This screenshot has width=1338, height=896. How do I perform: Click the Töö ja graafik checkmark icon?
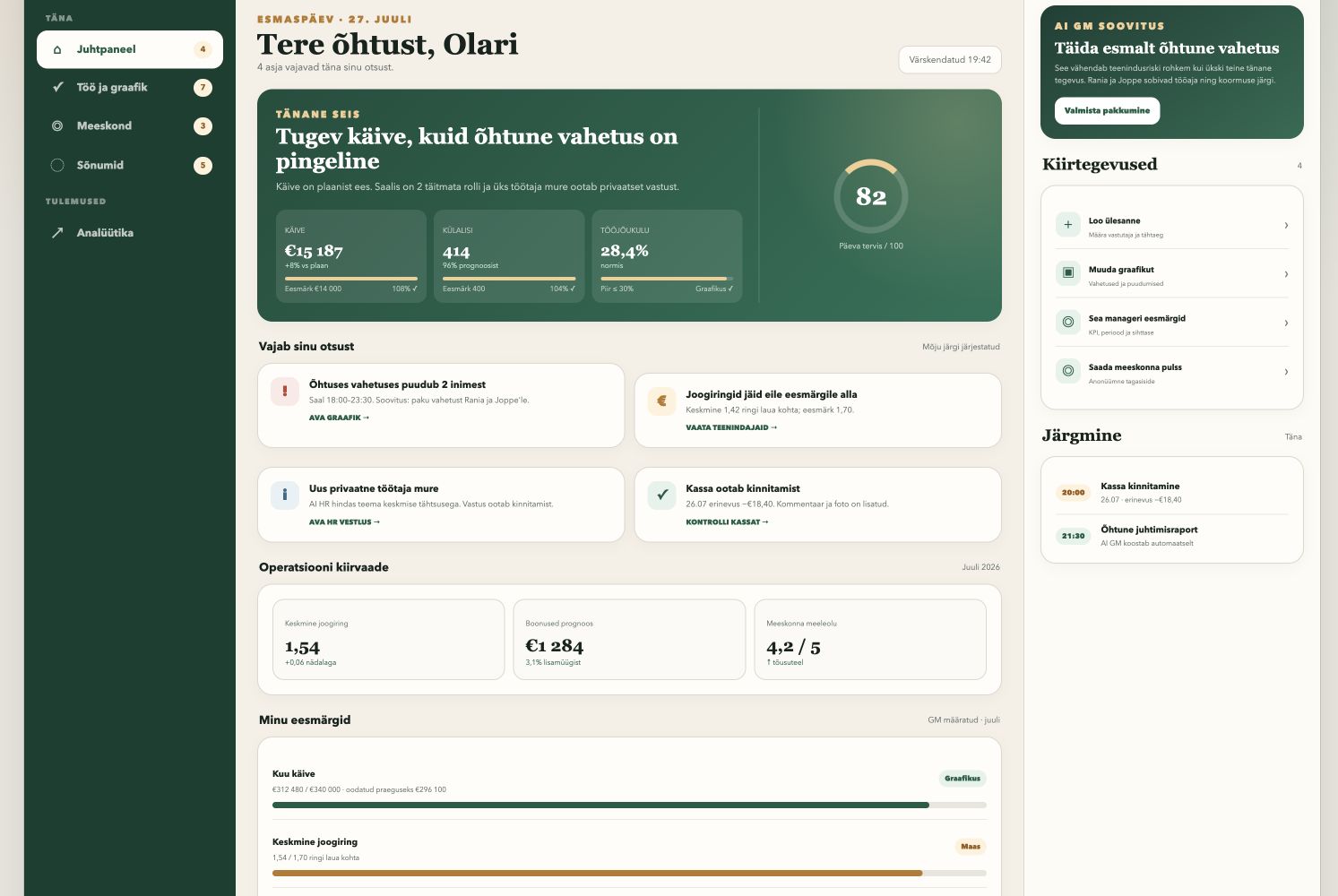click(x=57, y=88)
